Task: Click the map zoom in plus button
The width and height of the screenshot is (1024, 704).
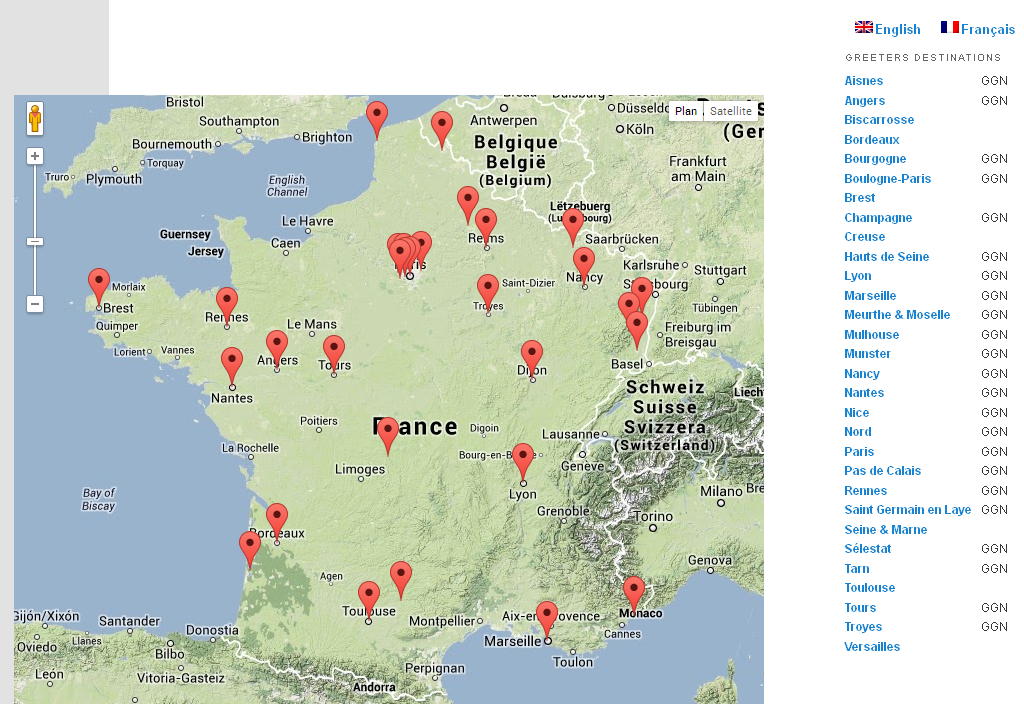Action: coord(35,156)
